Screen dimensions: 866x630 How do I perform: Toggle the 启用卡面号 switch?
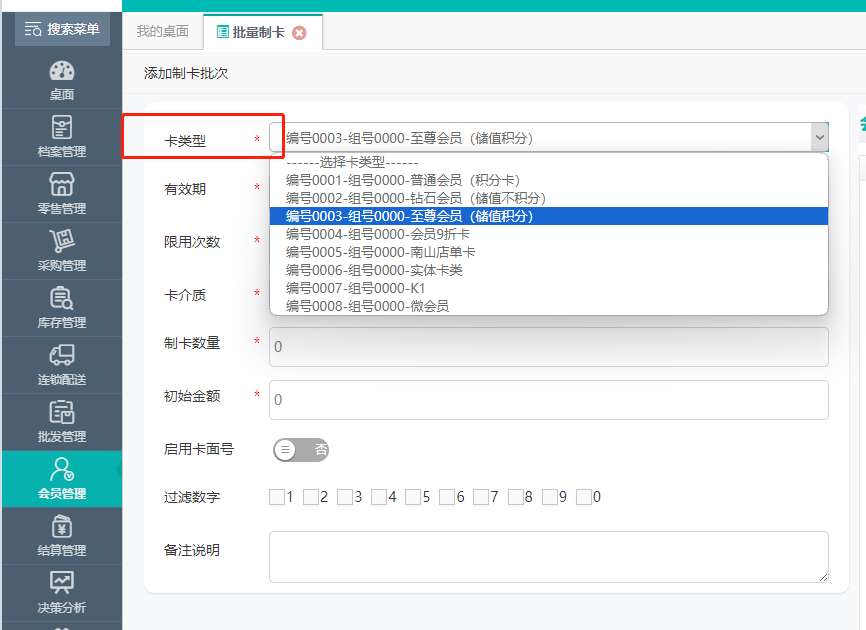click(x=301, y=449)
